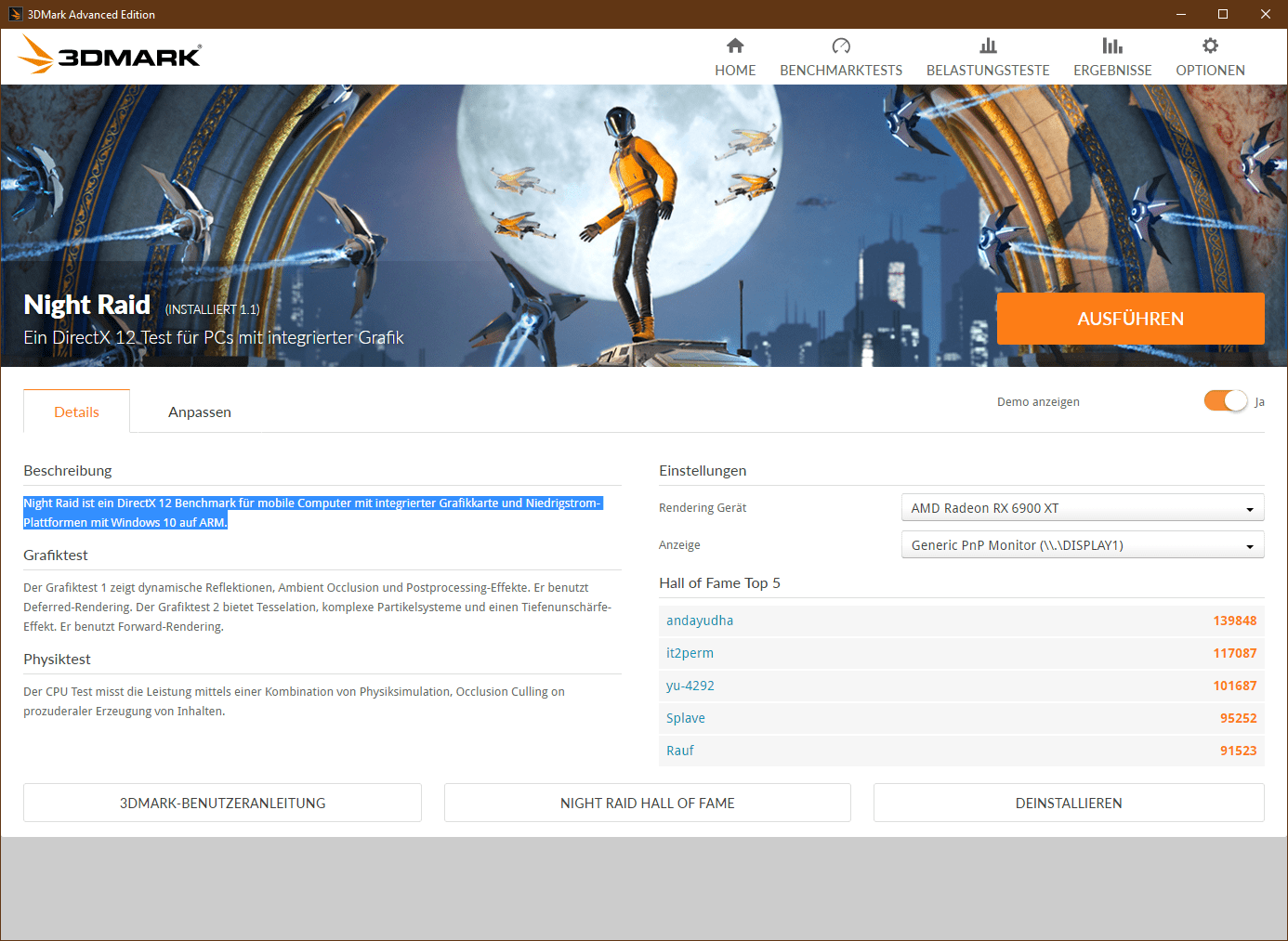Open yu-4292 Hall of Fame entry
The image size is (1288, 941).
tap(690, 686)
